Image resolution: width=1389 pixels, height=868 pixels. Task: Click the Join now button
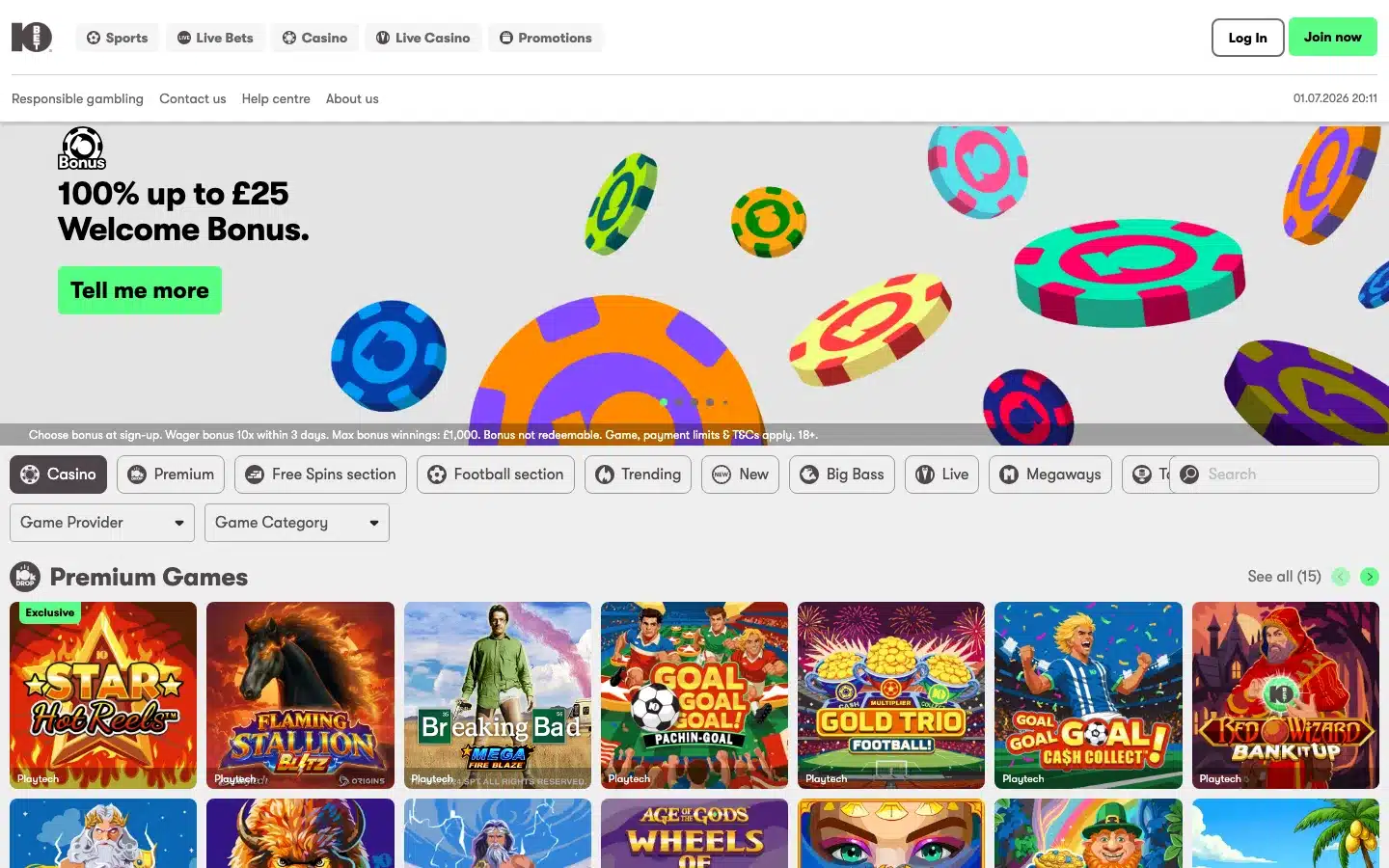click(1332, 38)
